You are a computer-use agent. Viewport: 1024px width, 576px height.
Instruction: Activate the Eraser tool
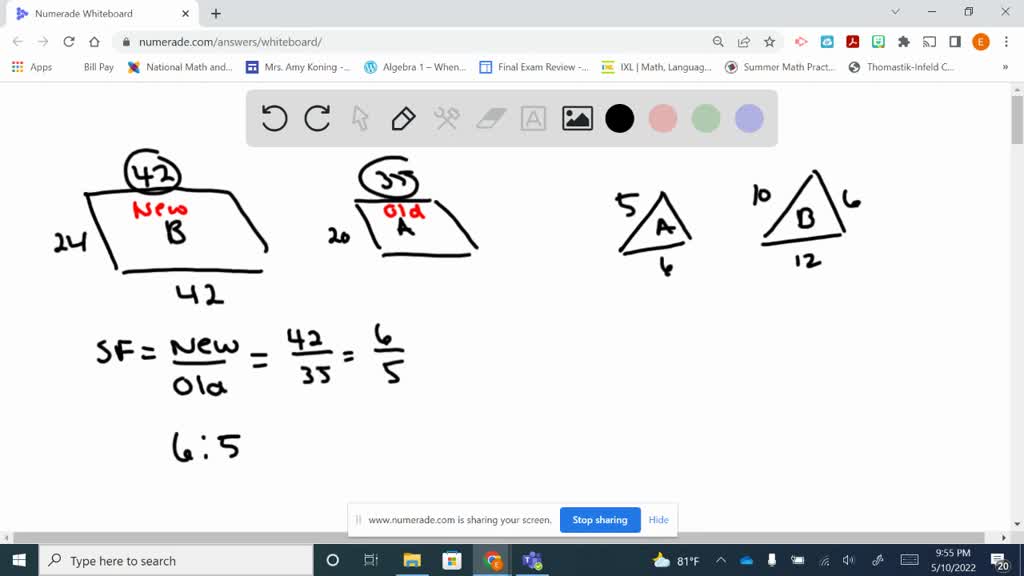coord(491,118)
